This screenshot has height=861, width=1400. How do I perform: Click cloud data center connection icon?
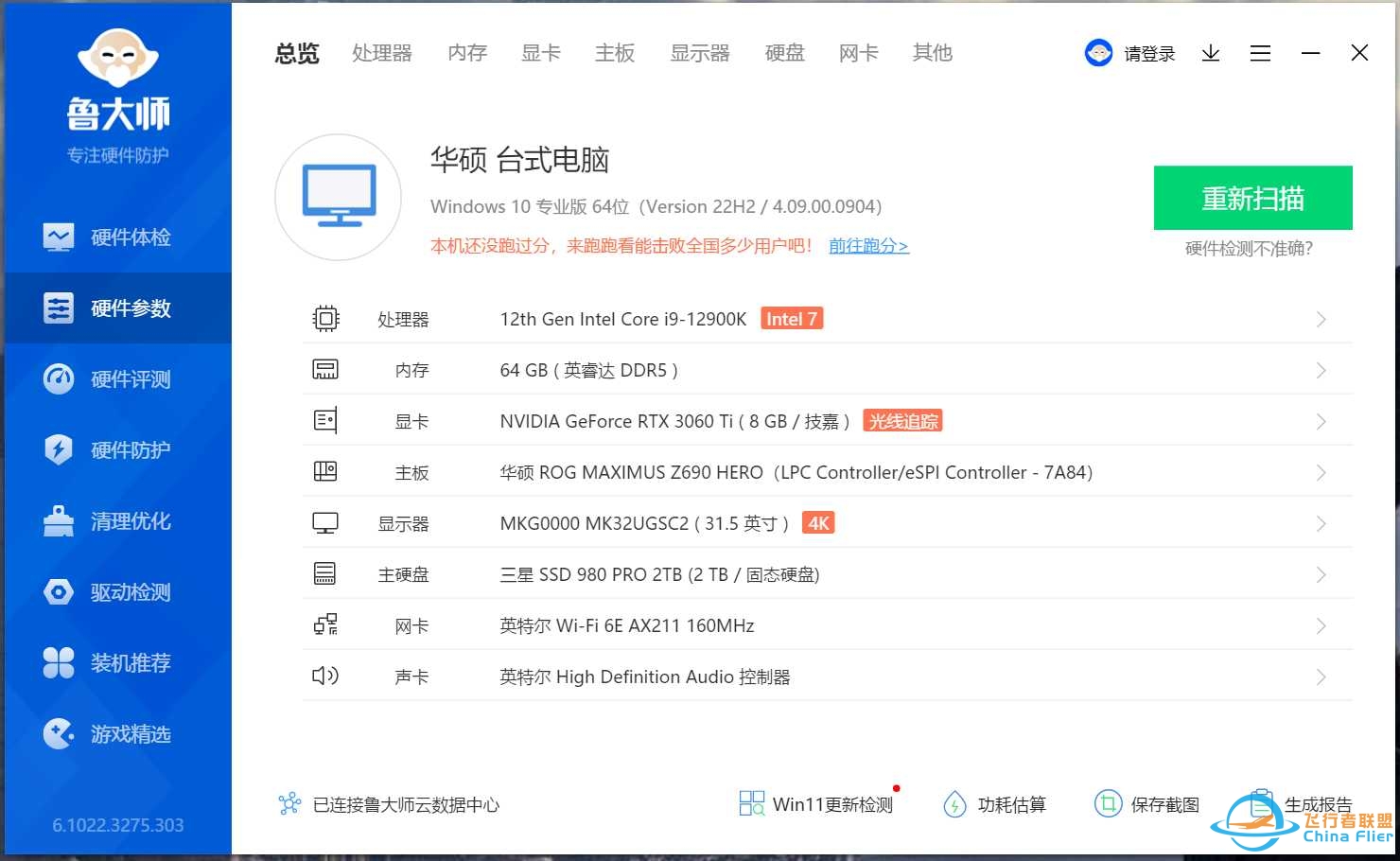click(289, 804)
